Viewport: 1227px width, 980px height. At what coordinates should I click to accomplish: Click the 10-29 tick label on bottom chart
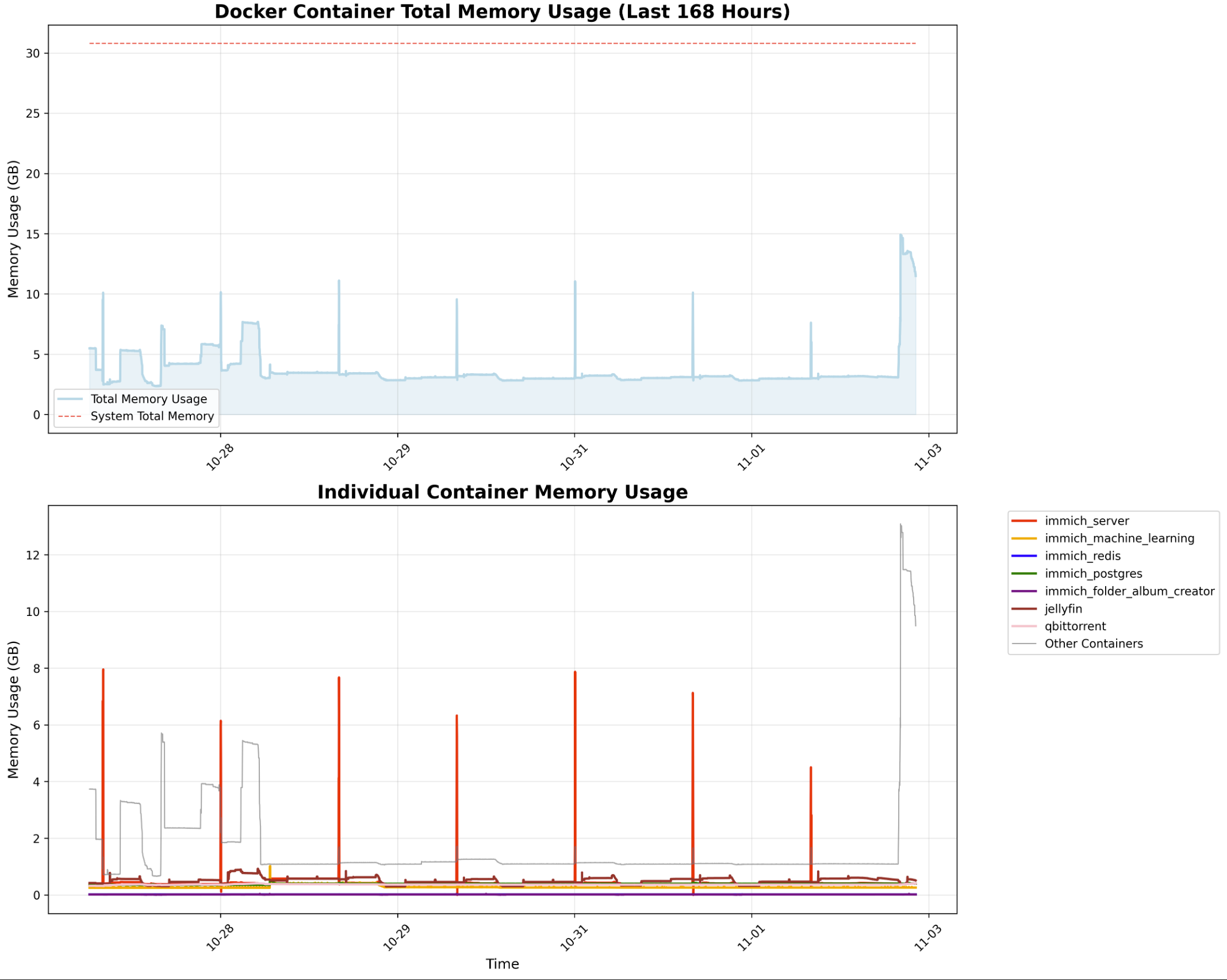[397, 938]
